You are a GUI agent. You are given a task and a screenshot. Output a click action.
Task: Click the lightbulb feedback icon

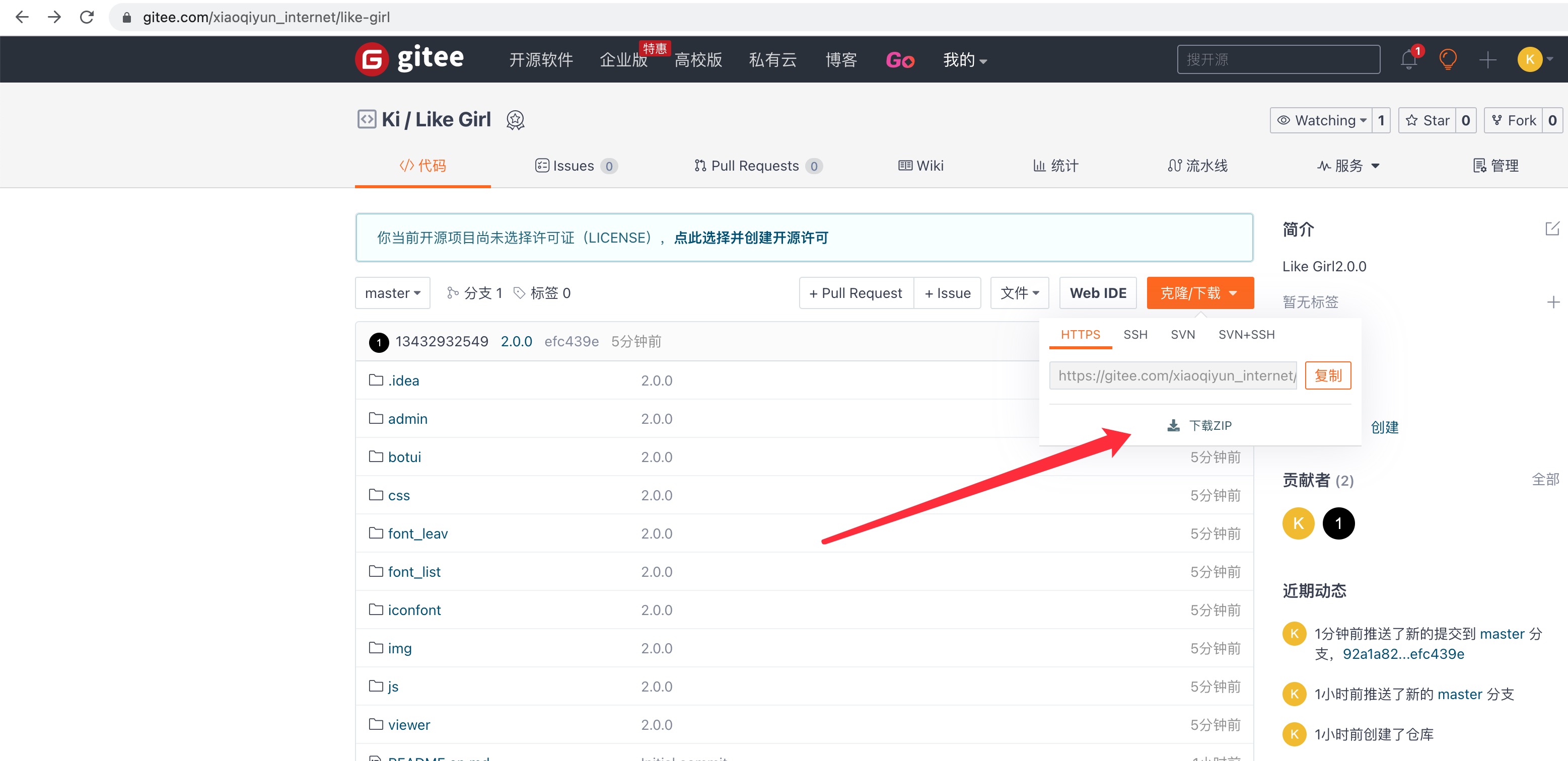click(x=1448, y=59)
